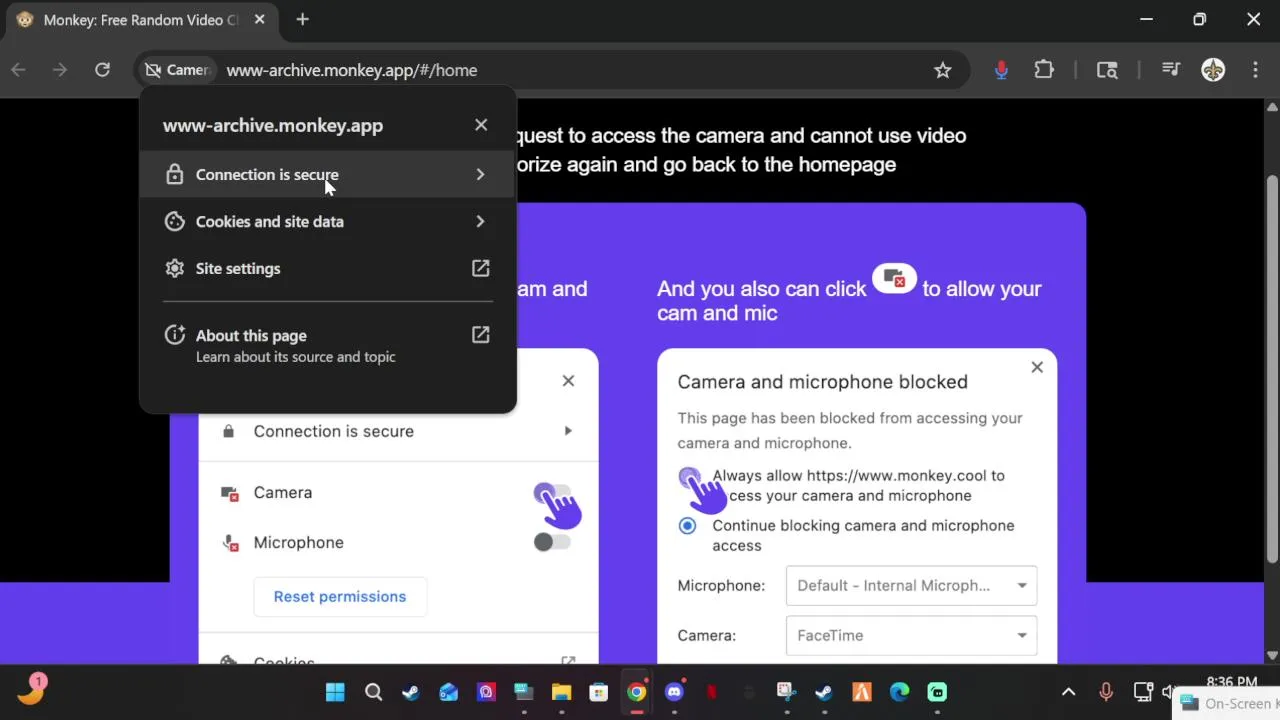
Task: Close the site info popup
Action: click(481, 125)
